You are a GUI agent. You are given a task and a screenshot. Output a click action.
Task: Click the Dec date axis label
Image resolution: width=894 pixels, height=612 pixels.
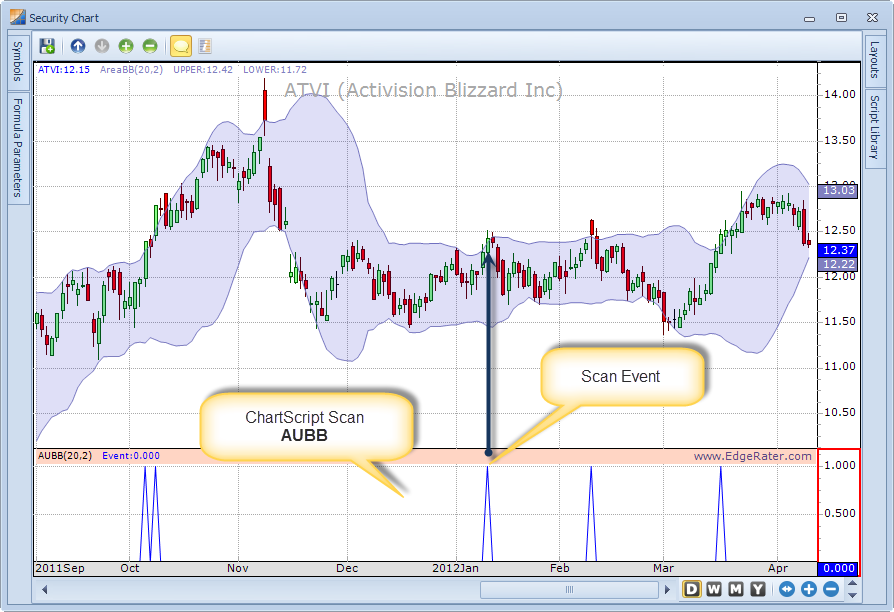click(347, 569)
